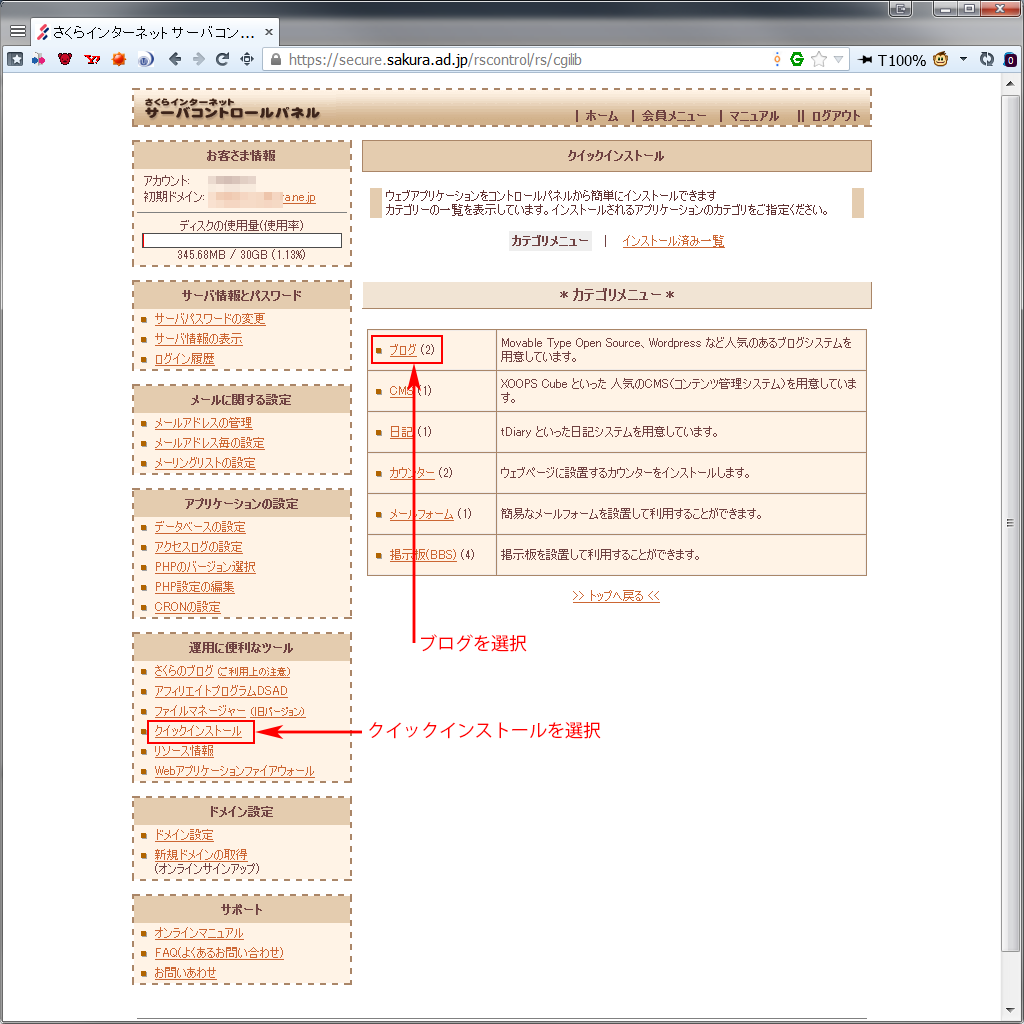Screen dimensions: 1024x1024
Task: Open メーリングリストの設定 link
Action: click(x=204, y=462)
